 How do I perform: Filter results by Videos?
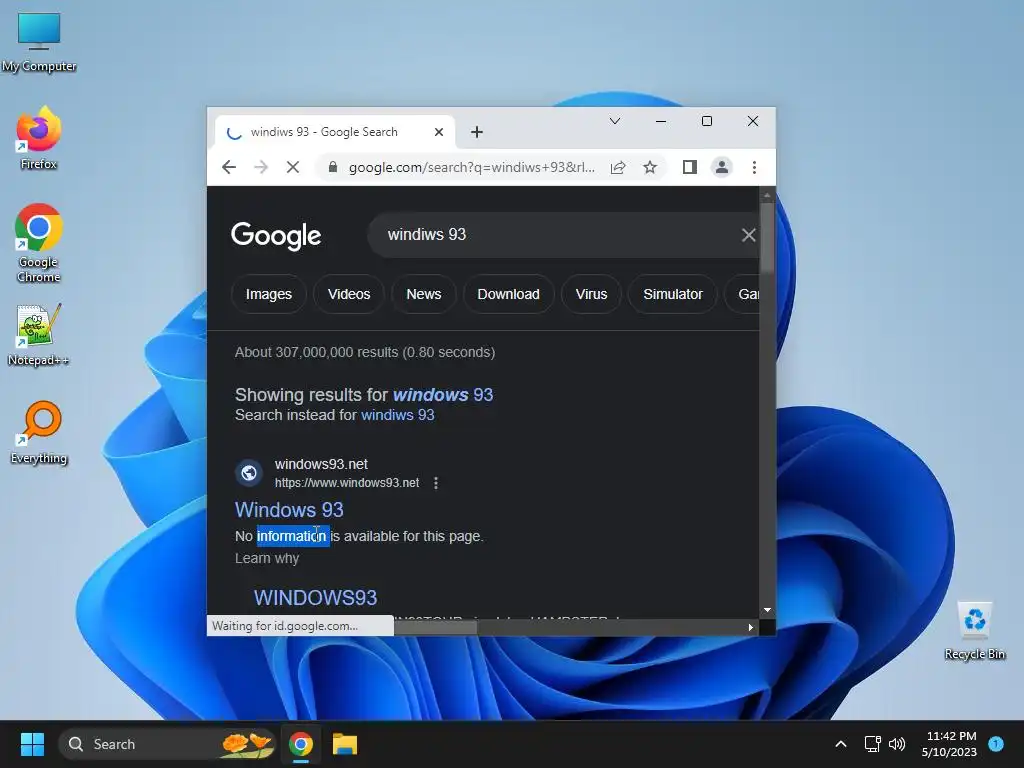[349, 295]
